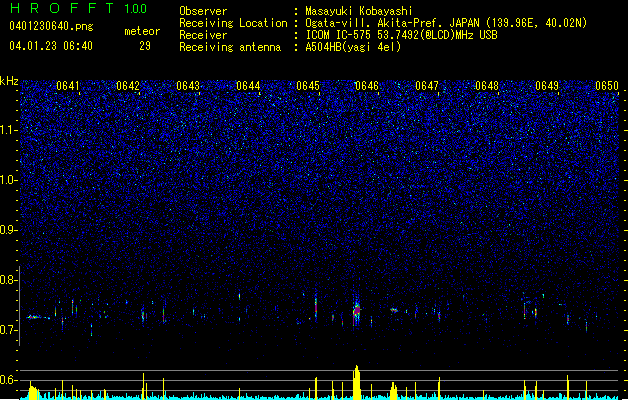Click the 1.0 kHz axis label
Screen dimensions: 629x400
[x=9, y=180]
